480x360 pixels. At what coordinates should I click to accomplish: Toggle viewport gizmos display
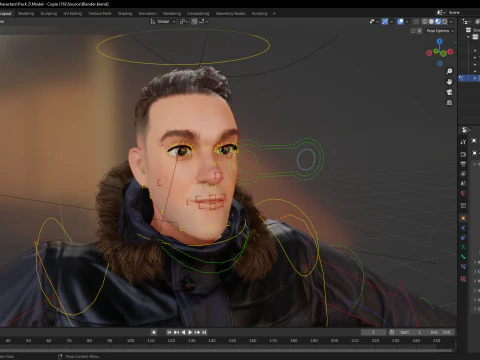click(x=385, y=22)
